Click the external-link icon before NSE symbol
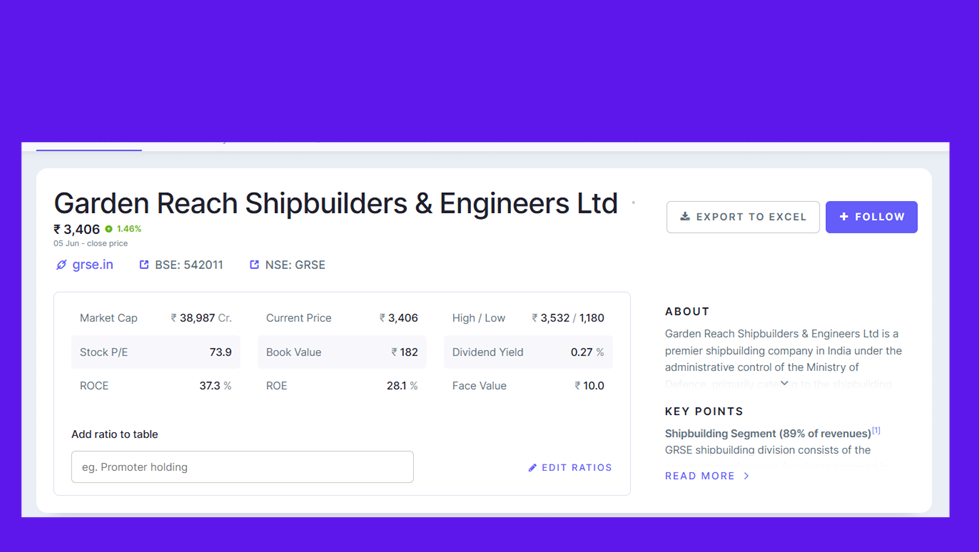This screenshot has width=979, height=552. click(x=254, y=265)
